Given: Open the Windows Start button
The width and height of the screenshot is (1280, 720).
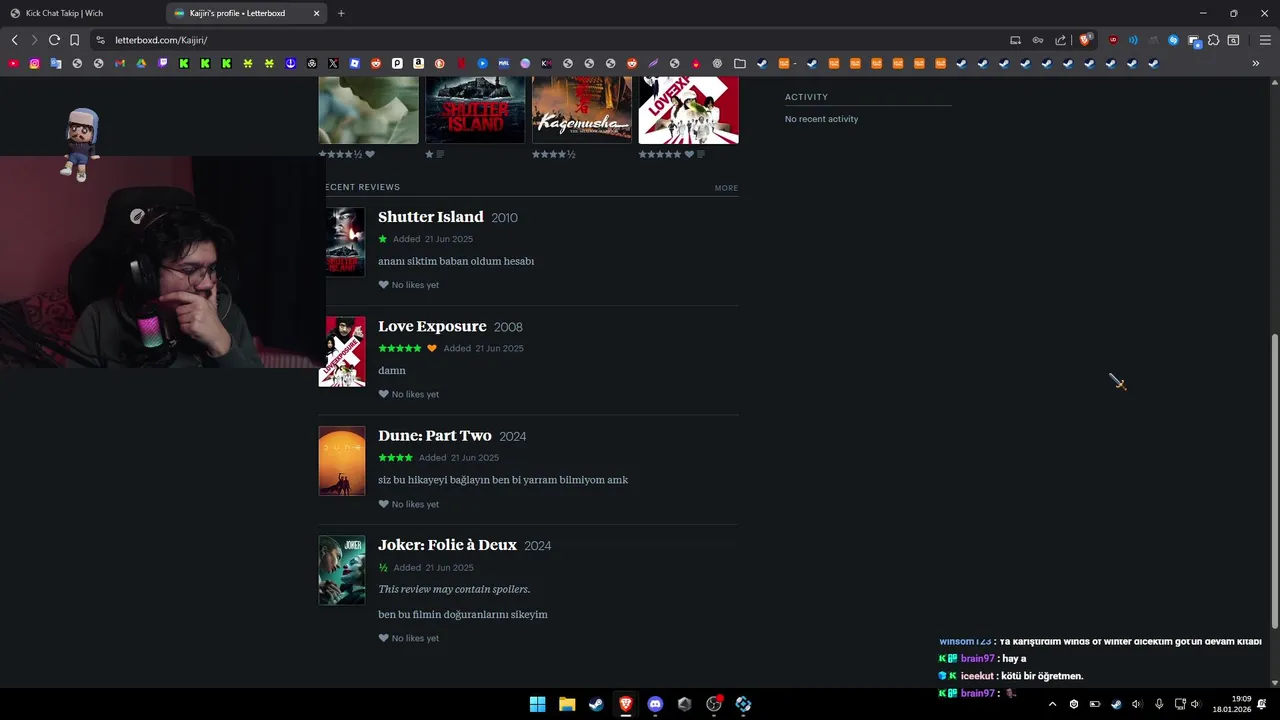Looking at the screenshot, I should coord(537,704).
